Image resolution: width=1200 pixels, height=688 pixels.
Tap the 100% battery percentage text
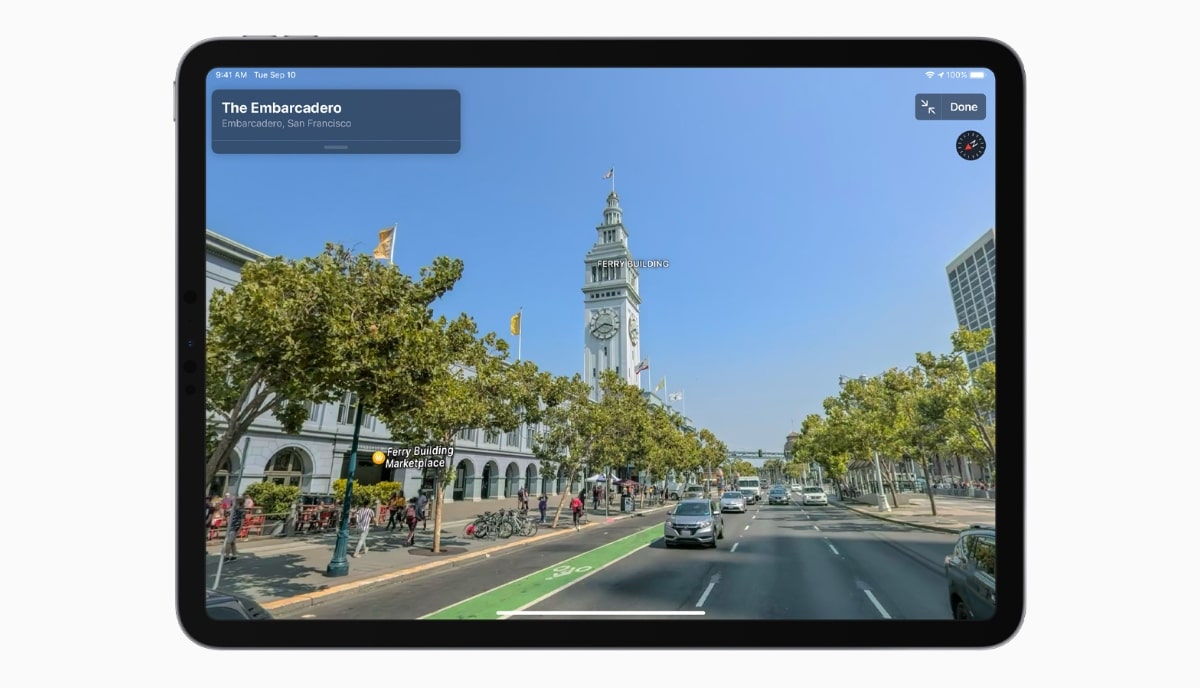click(x=956, y=74)
